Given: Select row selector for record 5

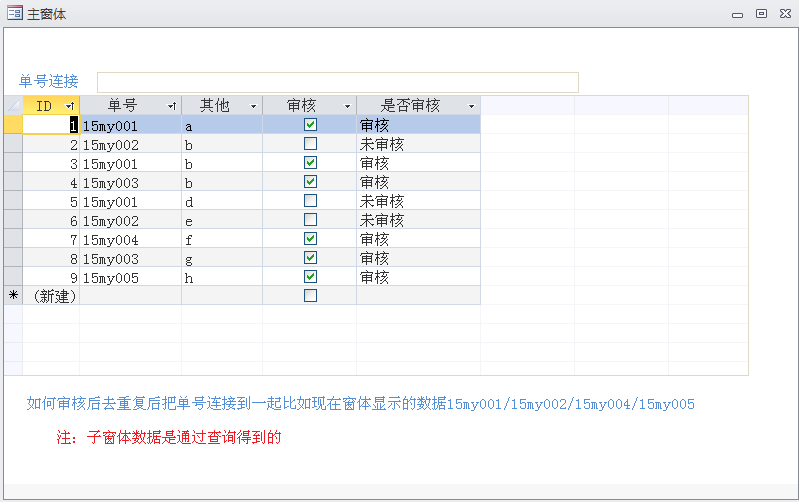Looking at the screenshot, I should coord(13,201).
